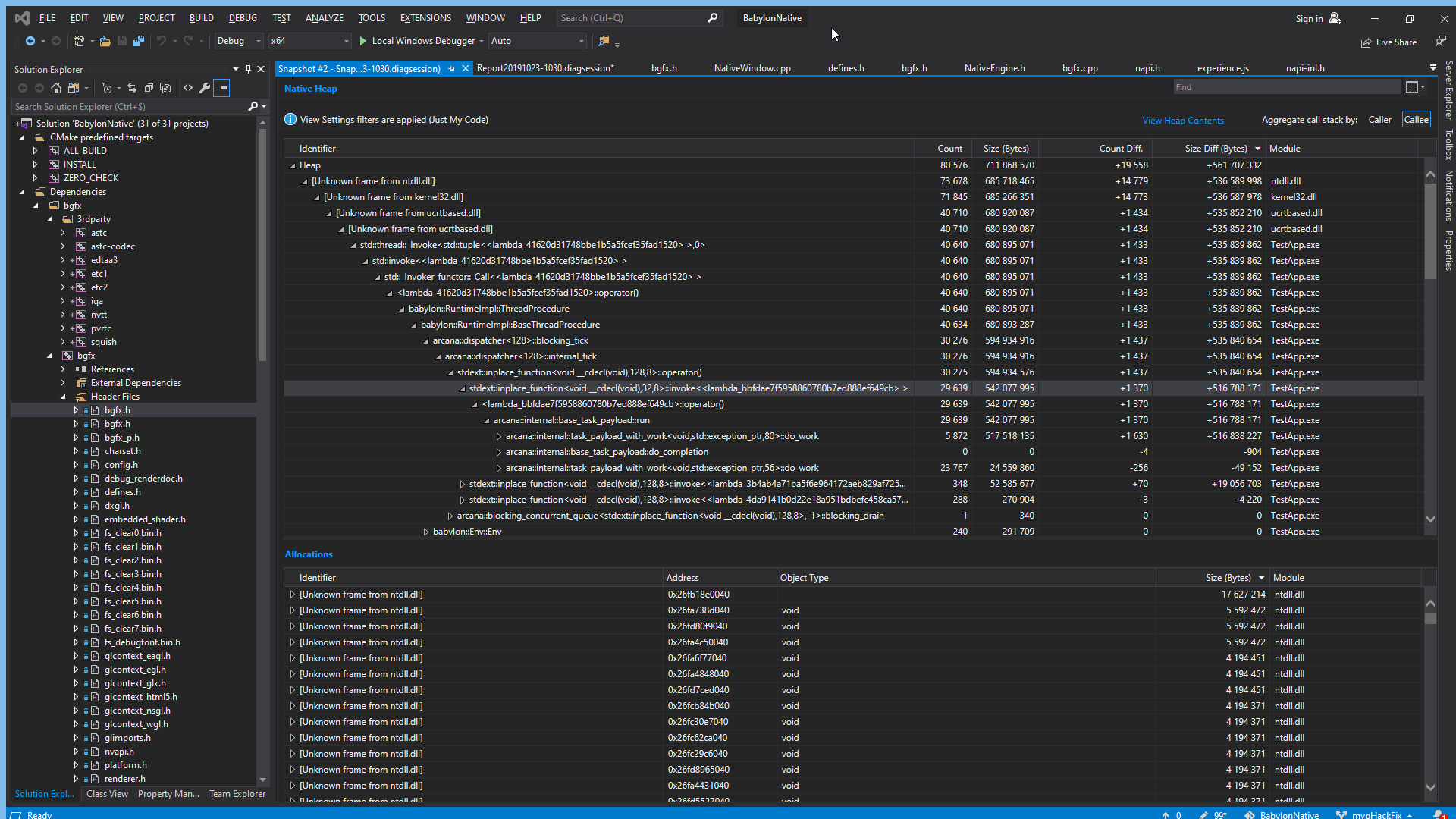Click the View Heap Contents link
This screenshot has width=1456, height=819.
[1182, 120]
